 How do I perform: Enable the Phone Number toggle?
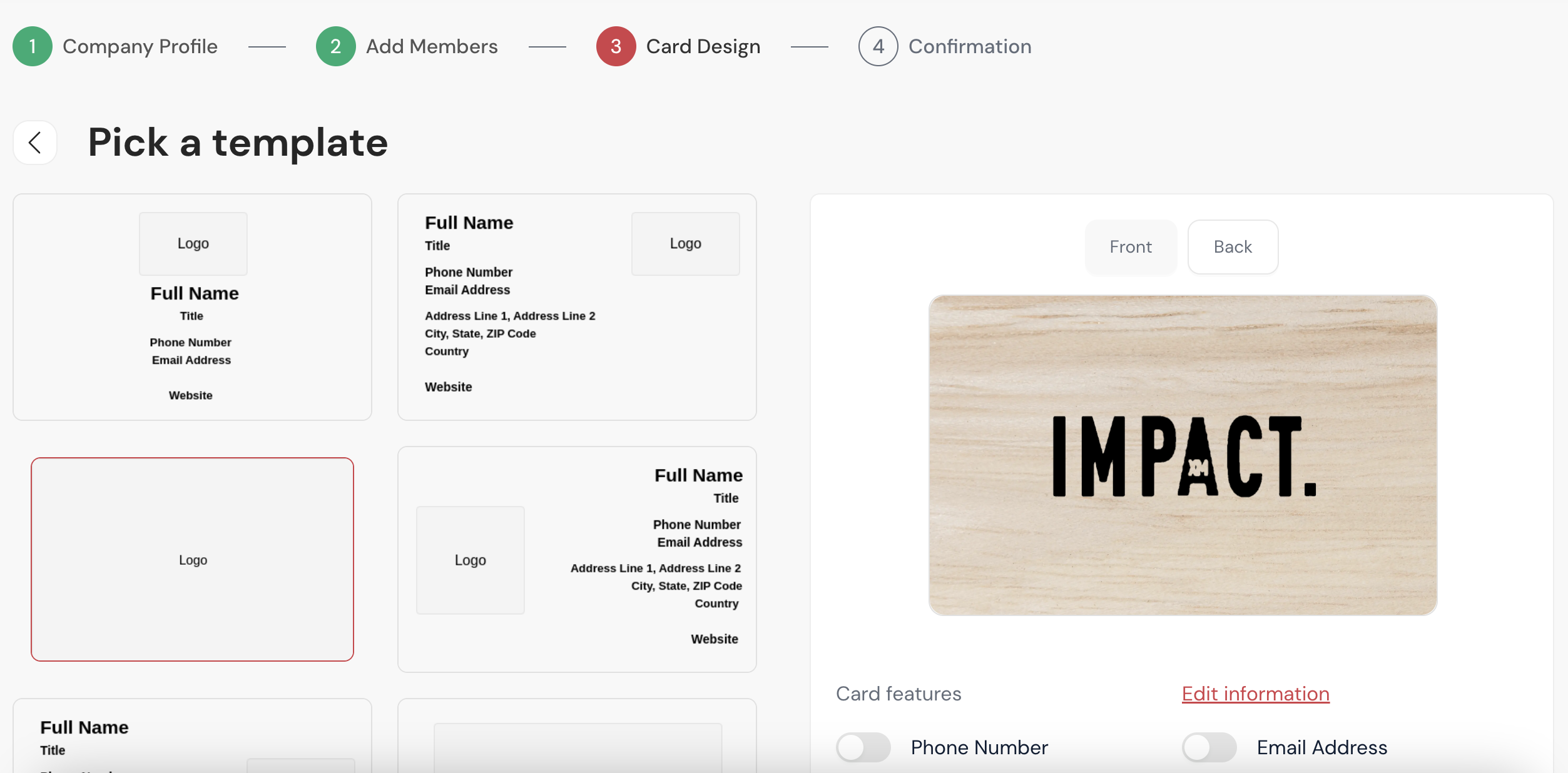(863, 747)
